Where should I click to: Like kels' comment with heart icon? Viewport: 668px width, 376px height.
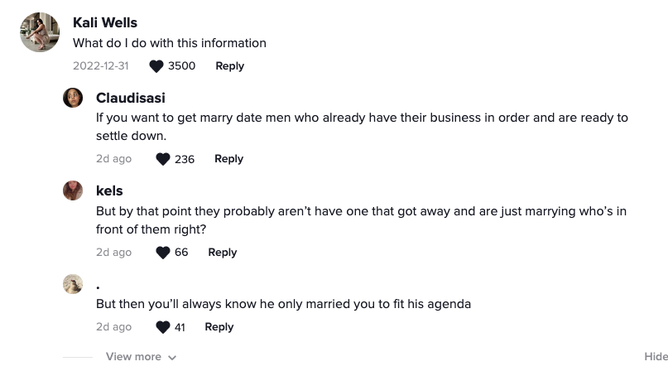click(163, 253)
